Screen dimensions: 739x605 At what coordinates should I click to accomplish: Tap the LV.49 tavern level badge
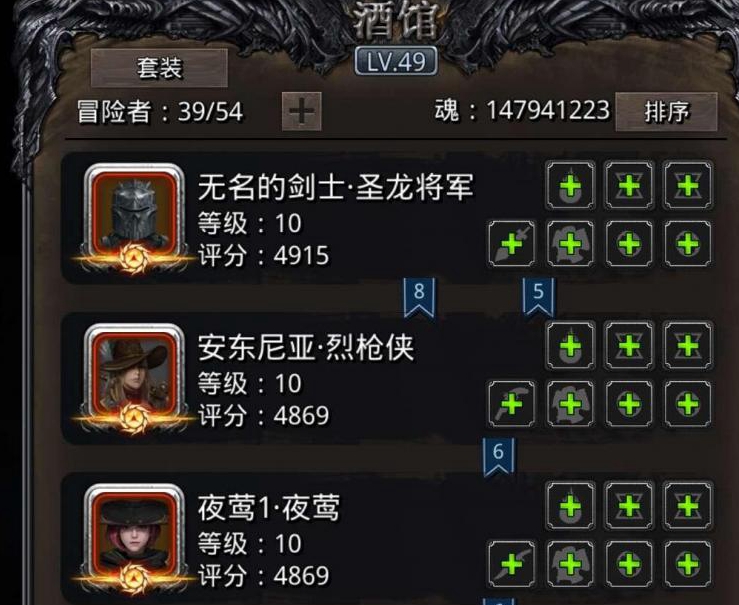[396, 61]
